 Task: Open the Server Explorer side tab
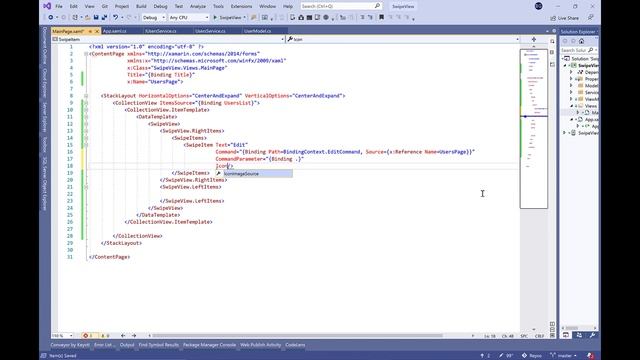click(45, 117)
